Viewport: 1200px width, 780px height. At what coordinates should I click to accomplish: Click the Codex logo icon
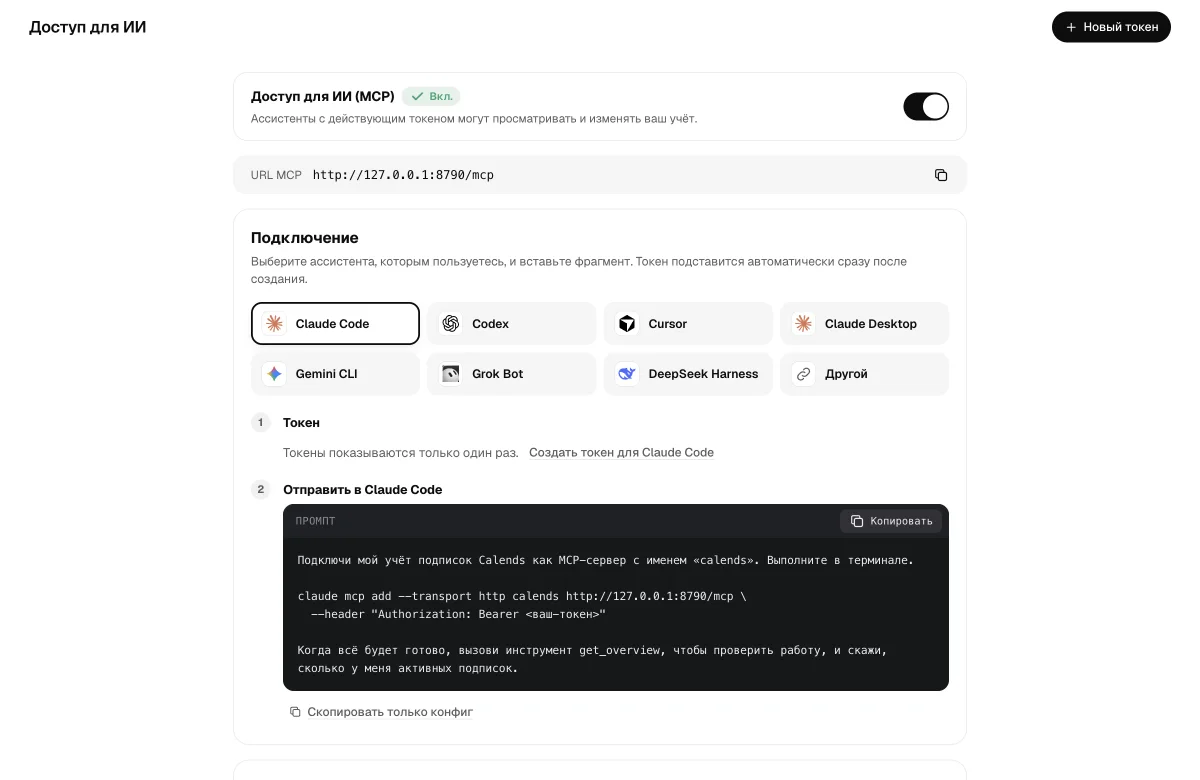pos(451,324)
